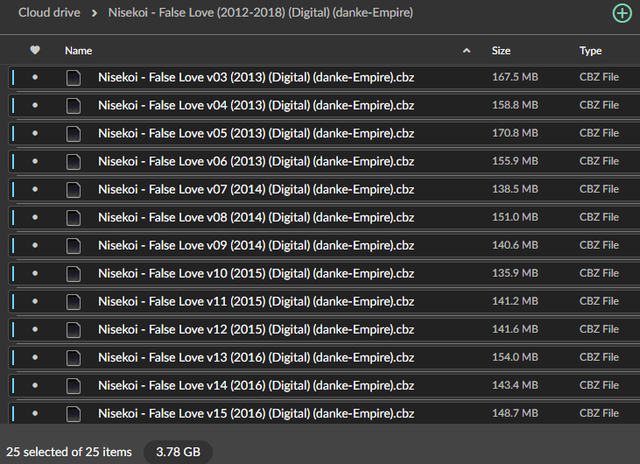Sort by the Name column header

tap(78, 51)
